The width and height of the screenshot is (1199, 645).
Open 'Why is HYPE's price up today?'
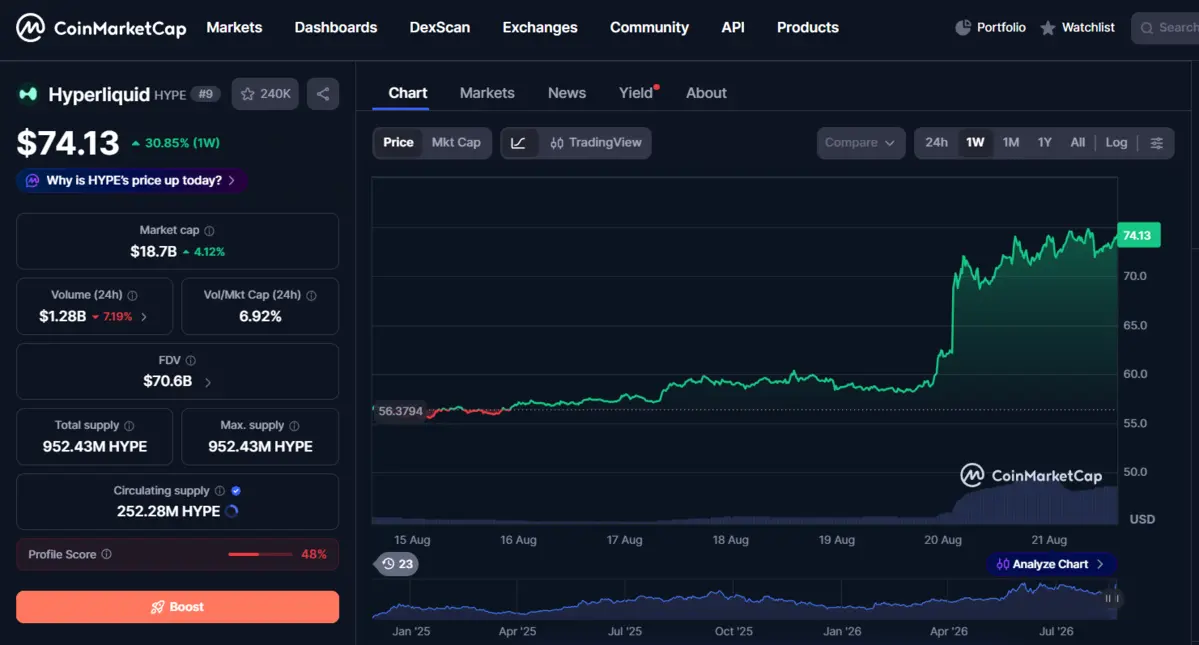132,181
